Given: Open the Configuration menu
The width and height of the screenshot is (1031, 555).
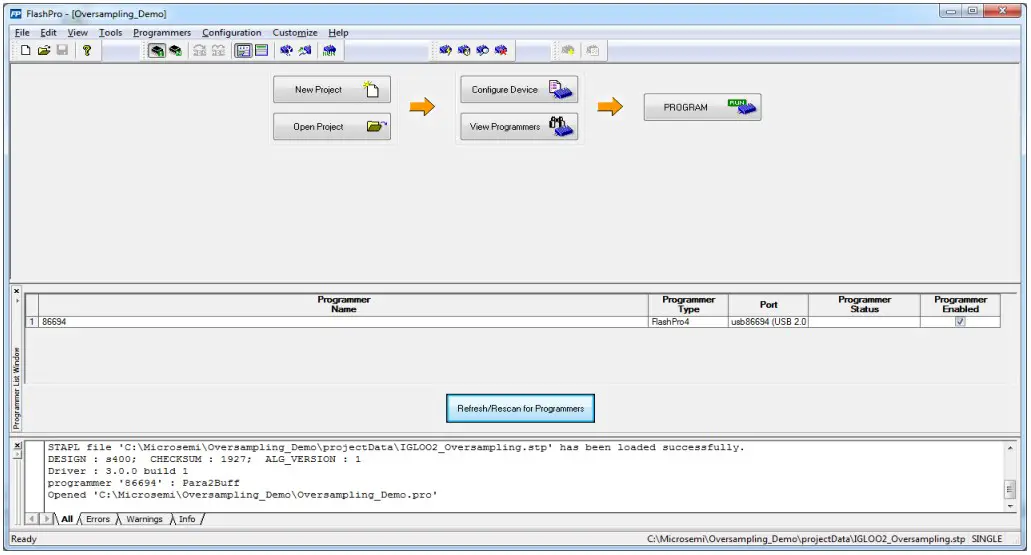Looking at the screenshot, I should point(231,32).
